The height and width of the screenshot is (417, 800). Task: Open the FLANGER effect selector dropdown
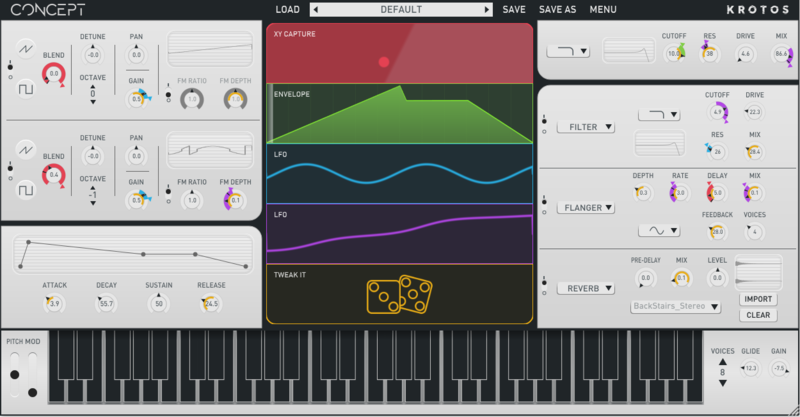[x=586, y=207]
